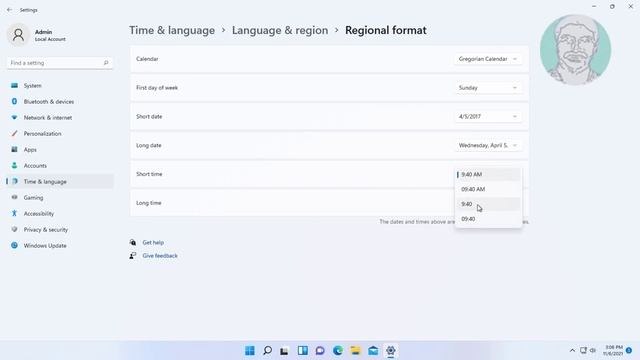The height and width of the screenshot is (360, 640).
Task: Click the Personalization brush icon
Action: click(x=14, y=133)
